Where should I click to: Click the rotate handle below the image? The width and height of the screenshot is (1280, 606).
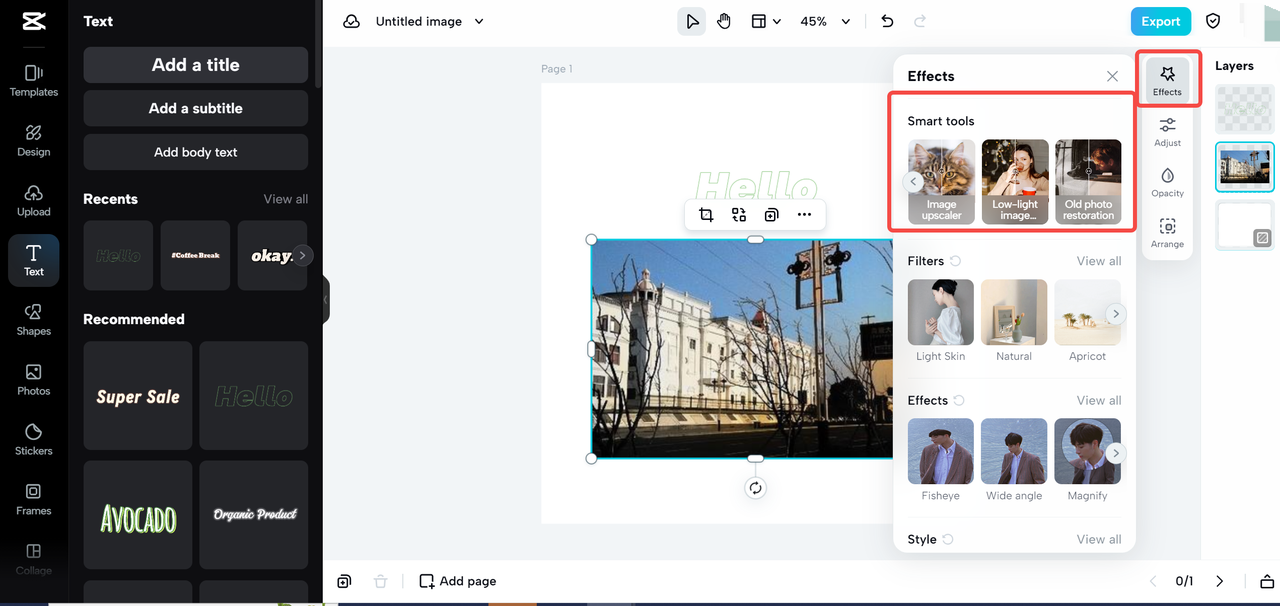(755, 488)
